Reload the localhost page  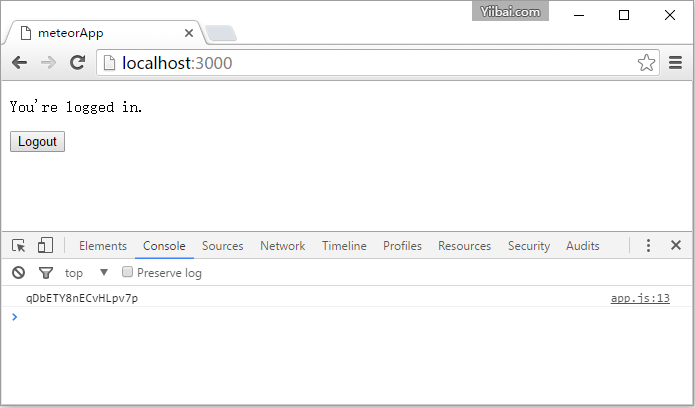(77, 63)
